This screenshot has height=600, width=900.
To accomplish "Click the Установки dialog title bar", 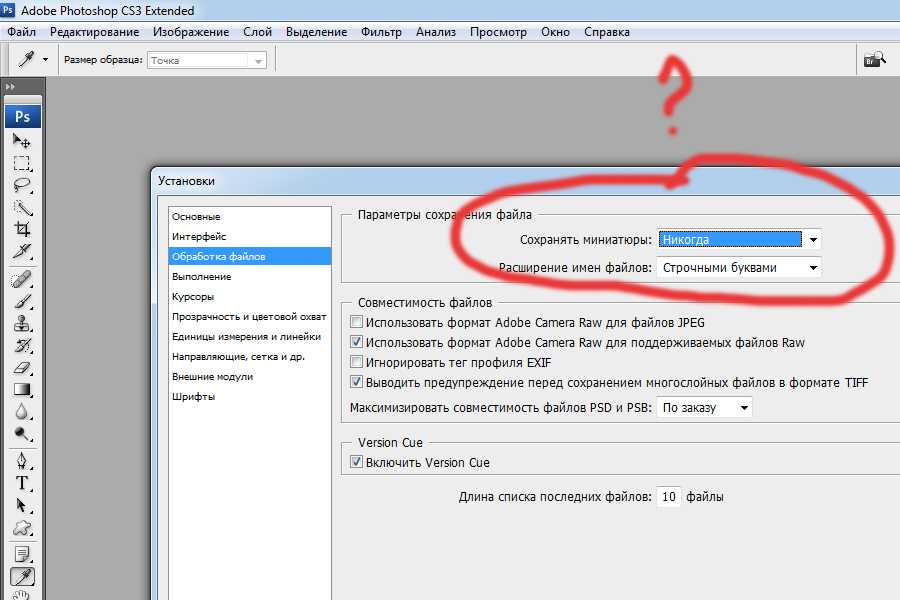I will (525, 181).
